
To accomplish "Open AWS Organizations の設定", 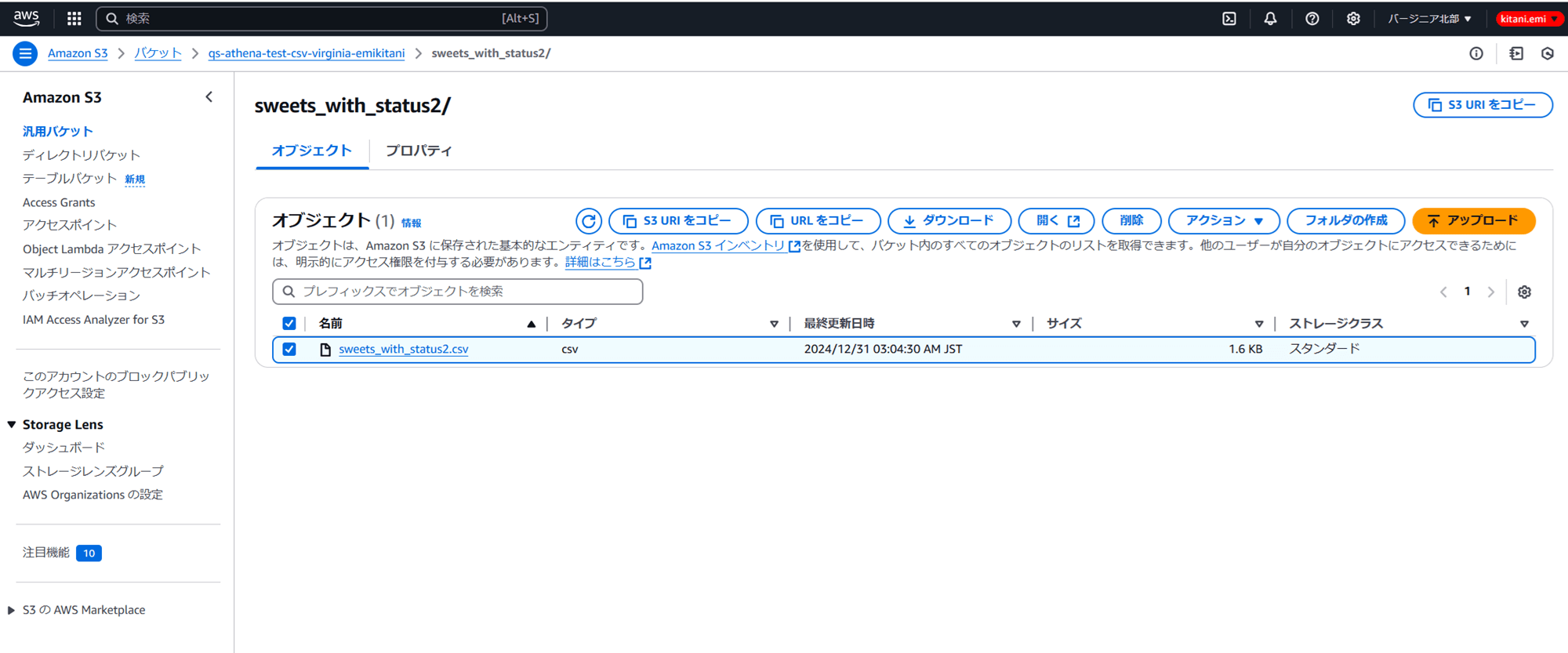I will pyautogui.click(x=93, y=495).
